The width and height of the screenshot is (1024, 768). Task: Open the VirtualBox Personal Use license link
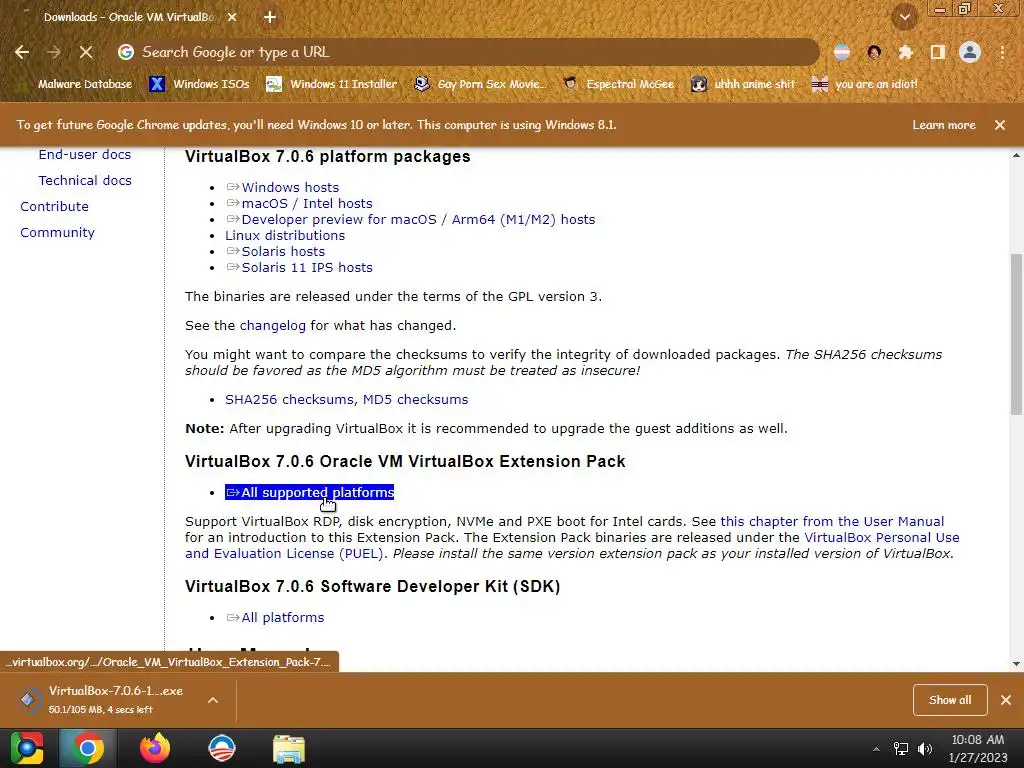click(882, 537)
